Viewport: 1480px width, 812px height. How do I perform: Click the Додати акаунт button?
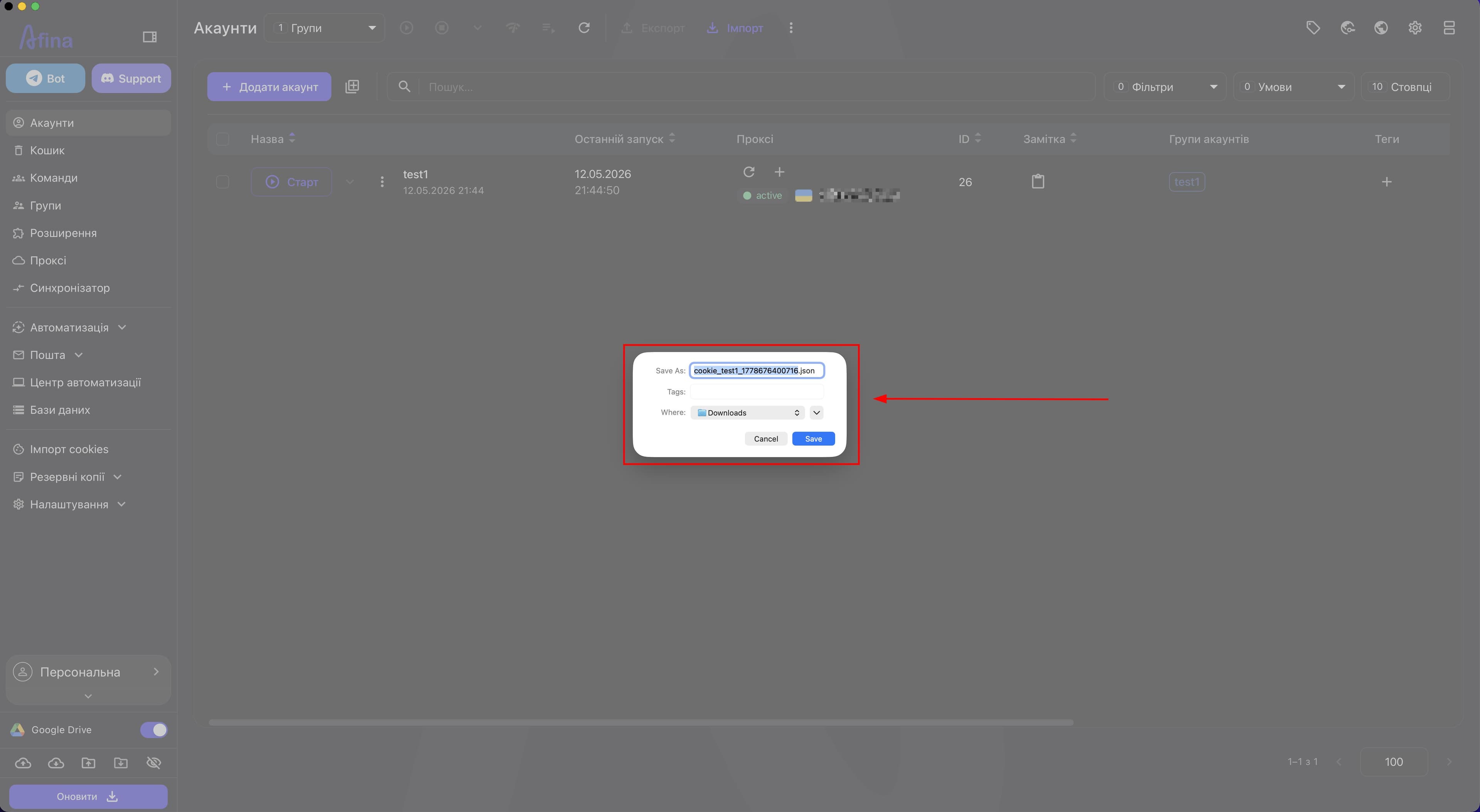[x=269, y=87]
